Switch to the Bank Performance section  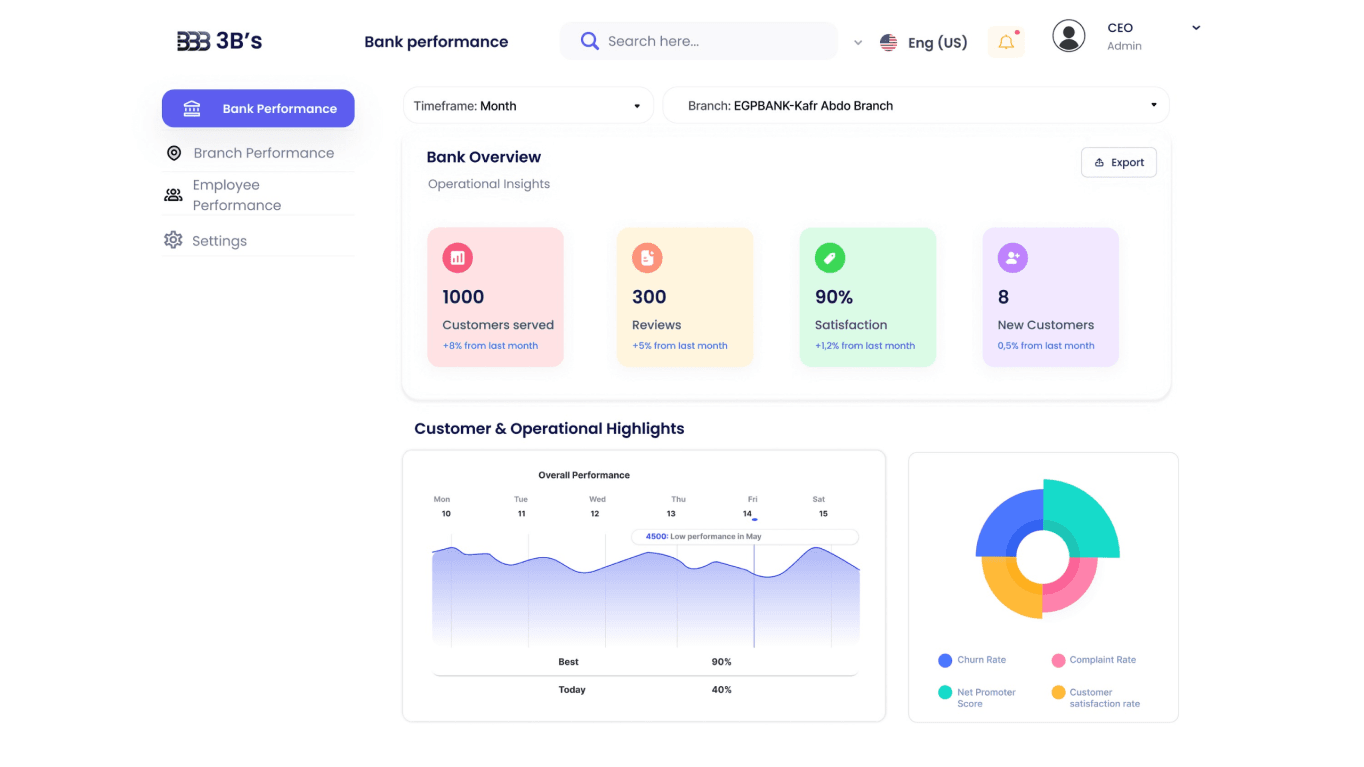pos(258,108)
